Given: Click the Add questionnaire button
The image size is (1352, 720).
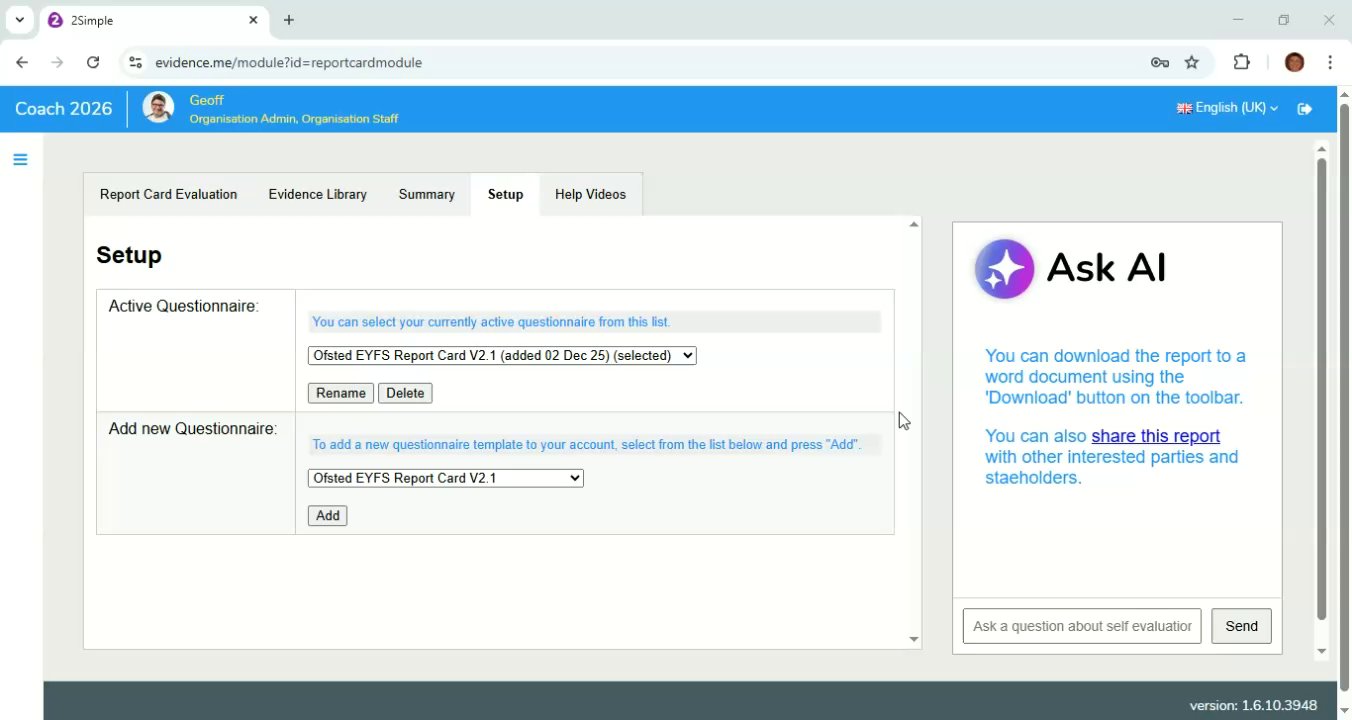Looking at the screenshot, I should (x=328, y=516).
